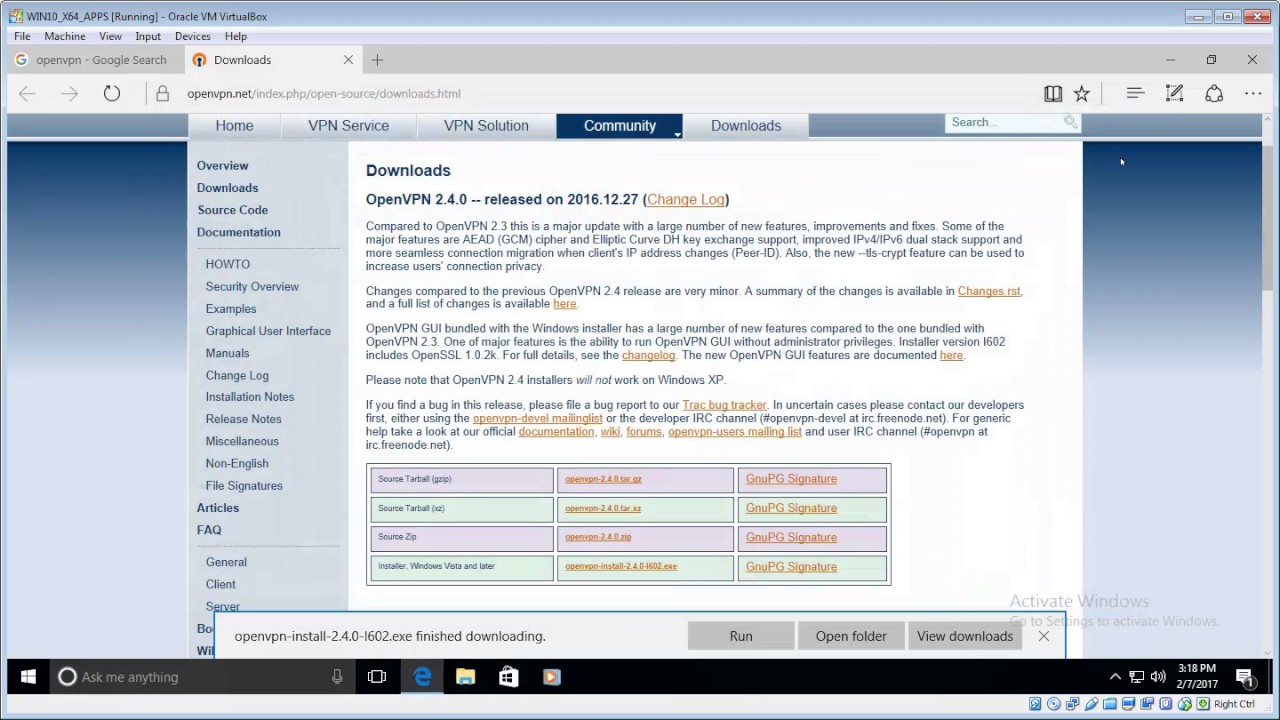Image resolution: width=1280 pixels, height=720 pixels.
Task: Click the network tray icon
Action: coord(1137,677)
